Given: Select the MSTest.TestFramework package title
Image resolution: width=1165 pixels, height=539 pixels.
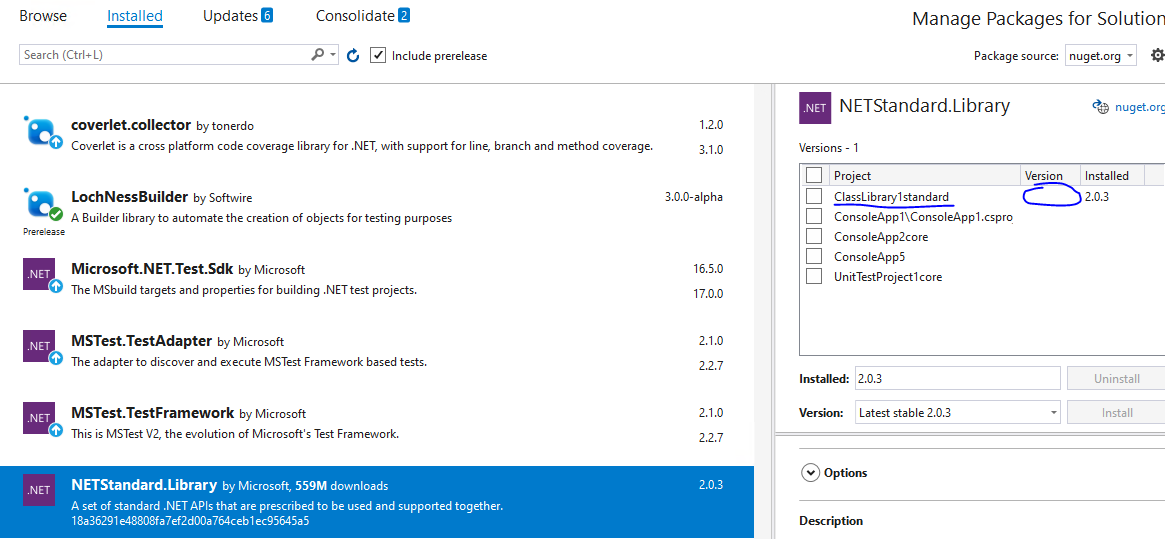Looking at the screenshot, I should (152, 412).
